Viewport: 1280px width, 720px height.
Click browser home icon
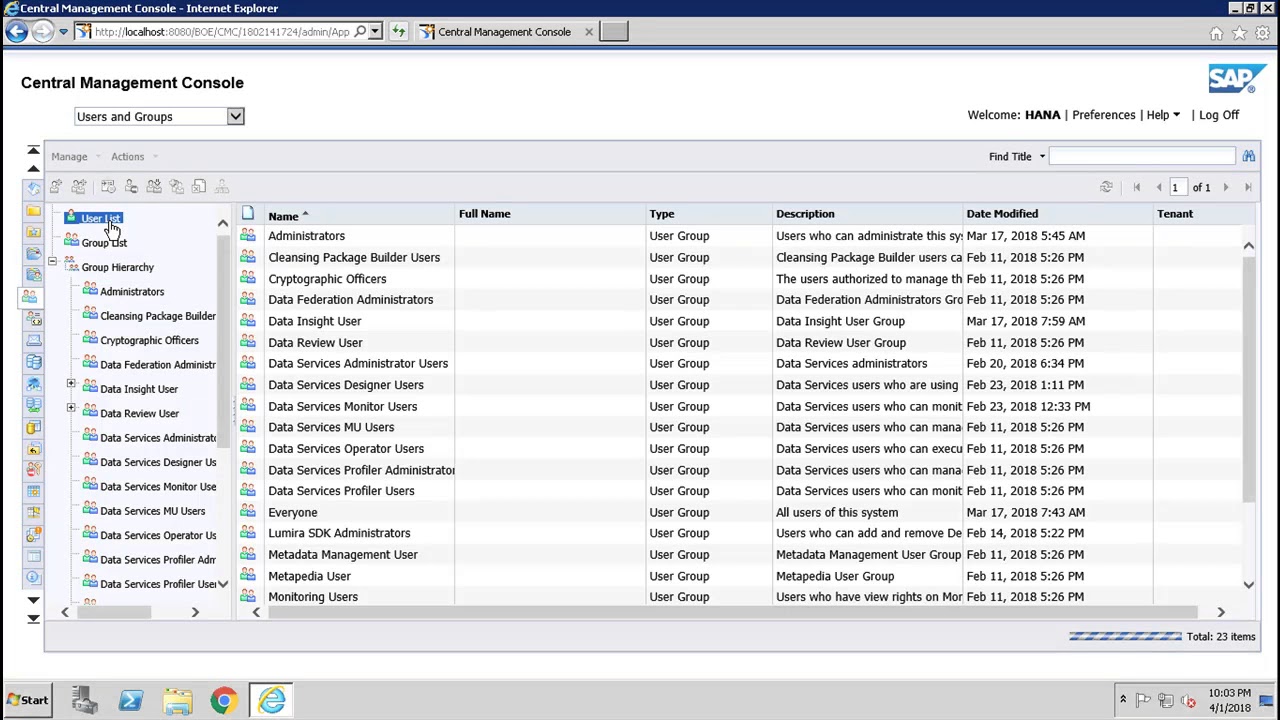[x=1216, y=33]
